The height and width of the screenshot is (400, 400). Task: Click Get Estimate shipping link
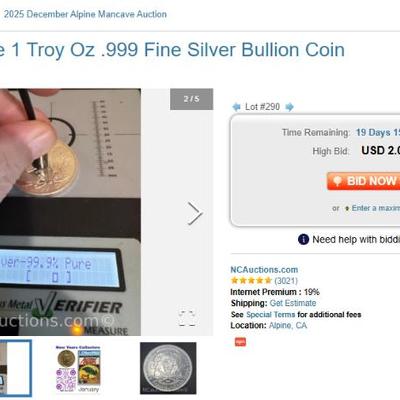pyautogui.click(x=293, y=303)
